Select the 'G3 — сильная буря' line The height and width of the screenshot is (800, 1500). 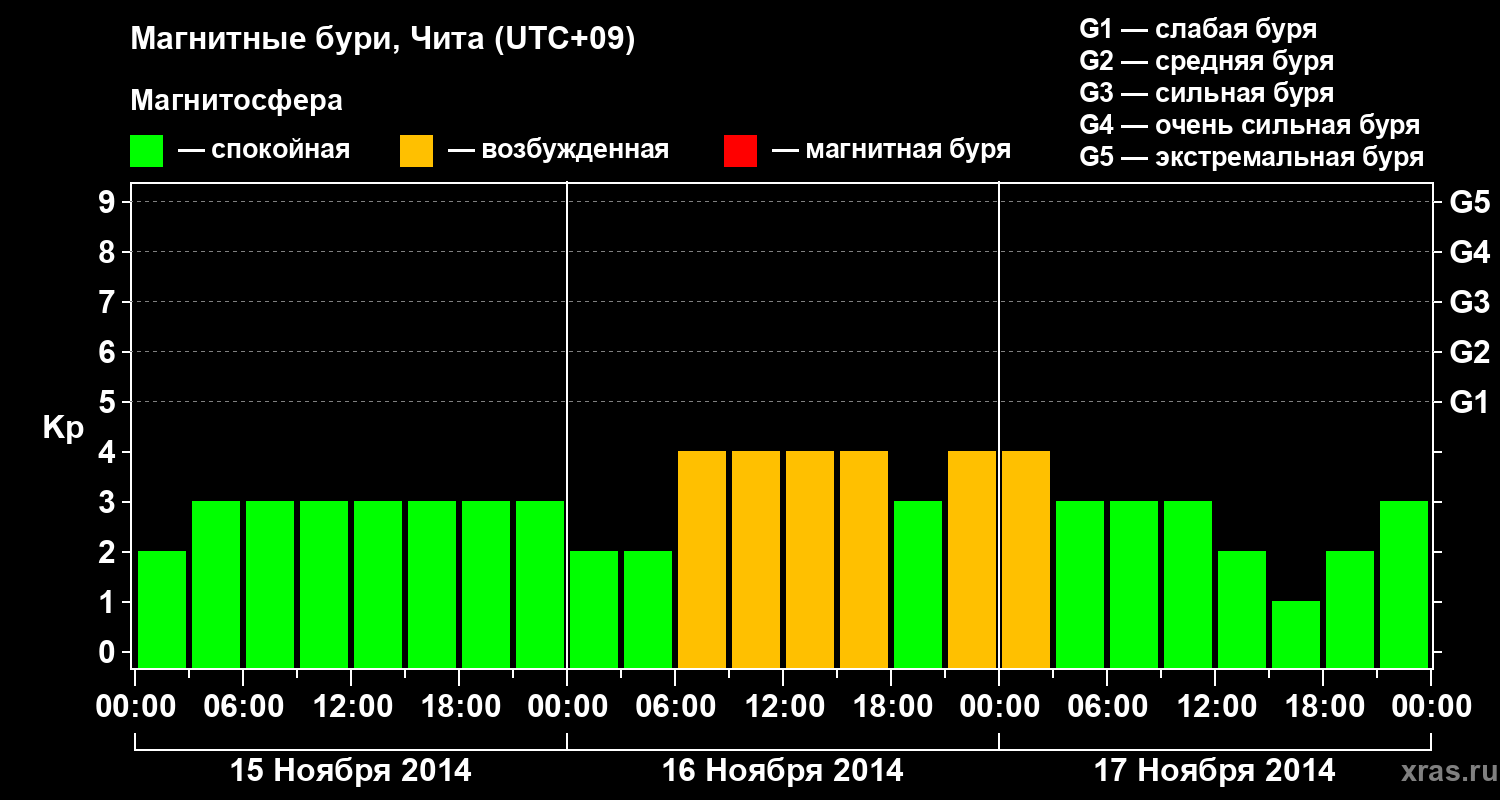[1206, 93]
